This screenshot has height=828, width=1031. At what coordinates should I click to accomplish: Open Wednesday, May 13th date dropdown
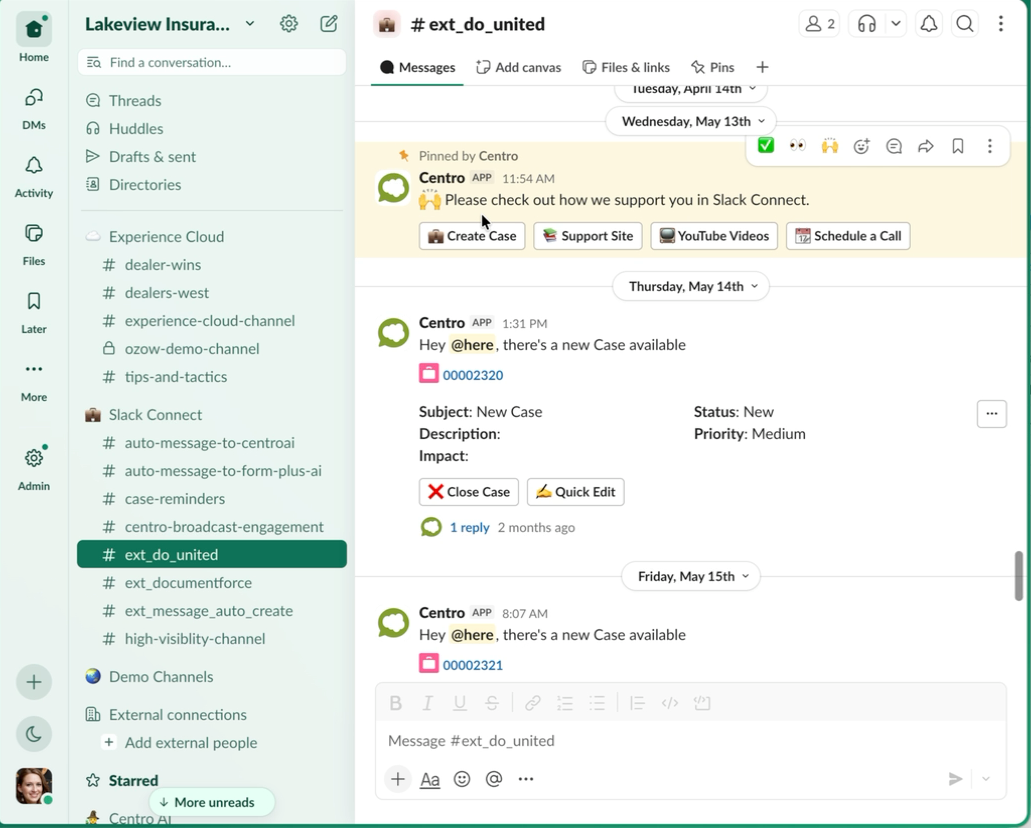coord(690,121)
